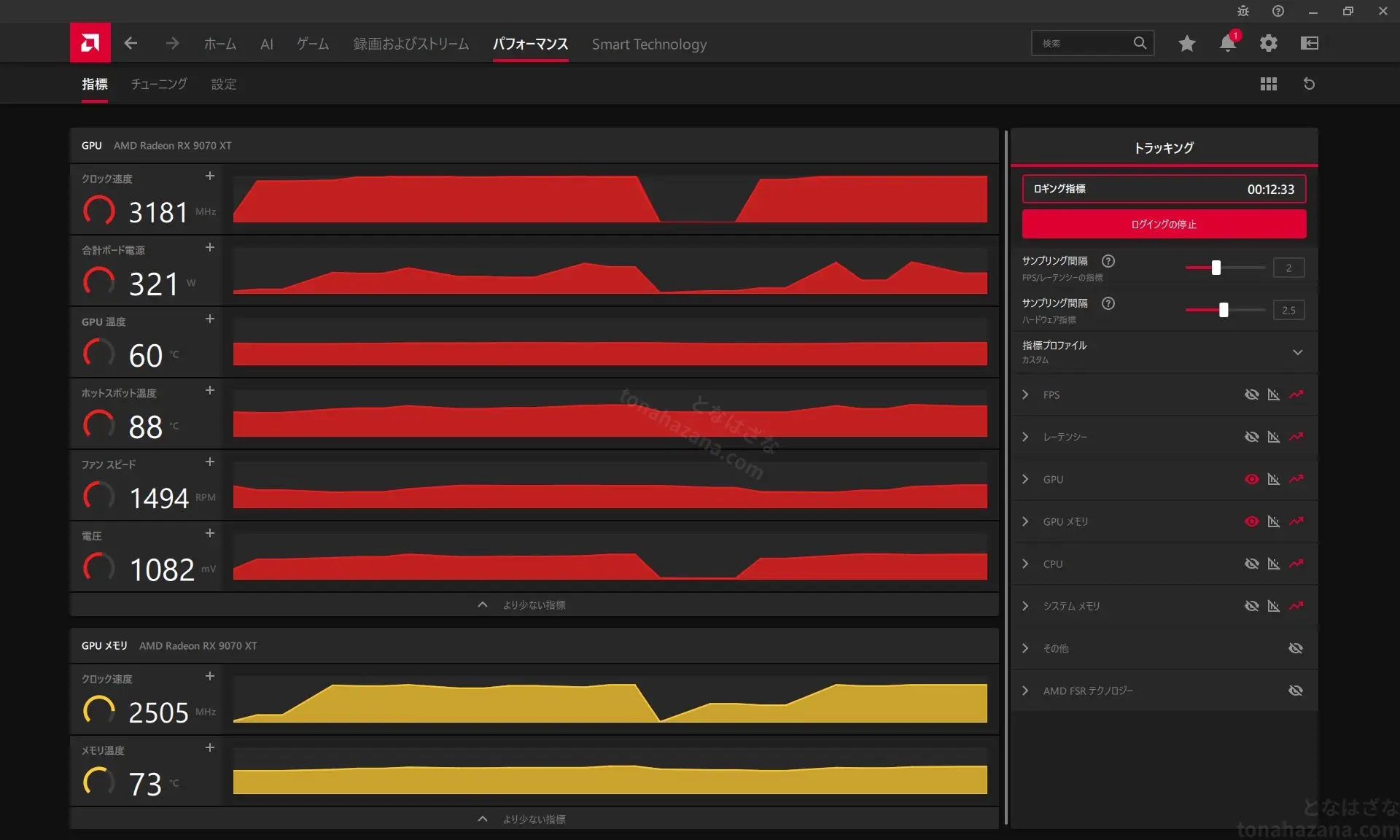The width and height of the screenshot is (1400, 840).
Task: Click the chart icon in CPU row
Action: click(1274, 564)
